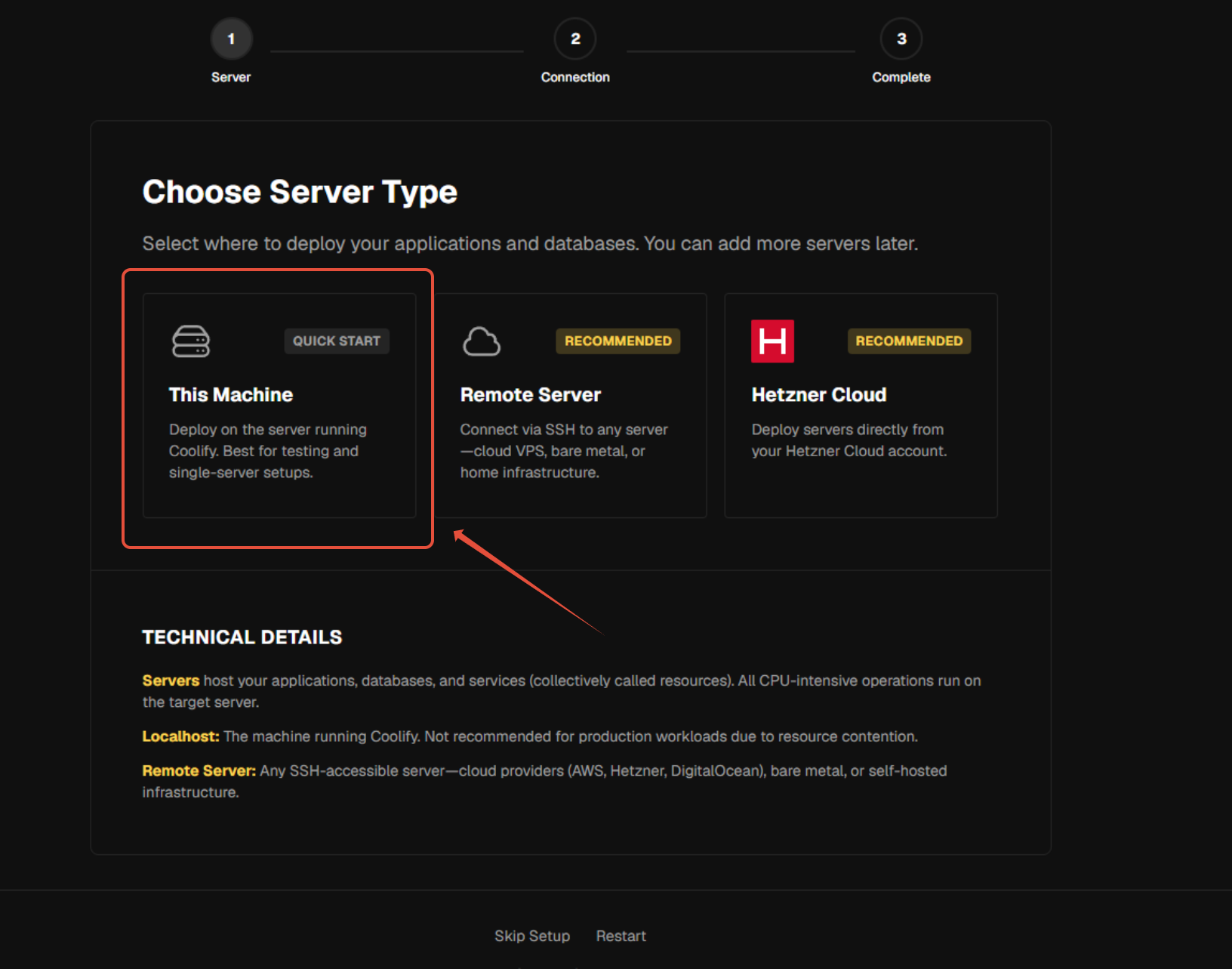Click the Complete step label
Viewport: 1232px width, 969px height.
[x=901, y=77]
